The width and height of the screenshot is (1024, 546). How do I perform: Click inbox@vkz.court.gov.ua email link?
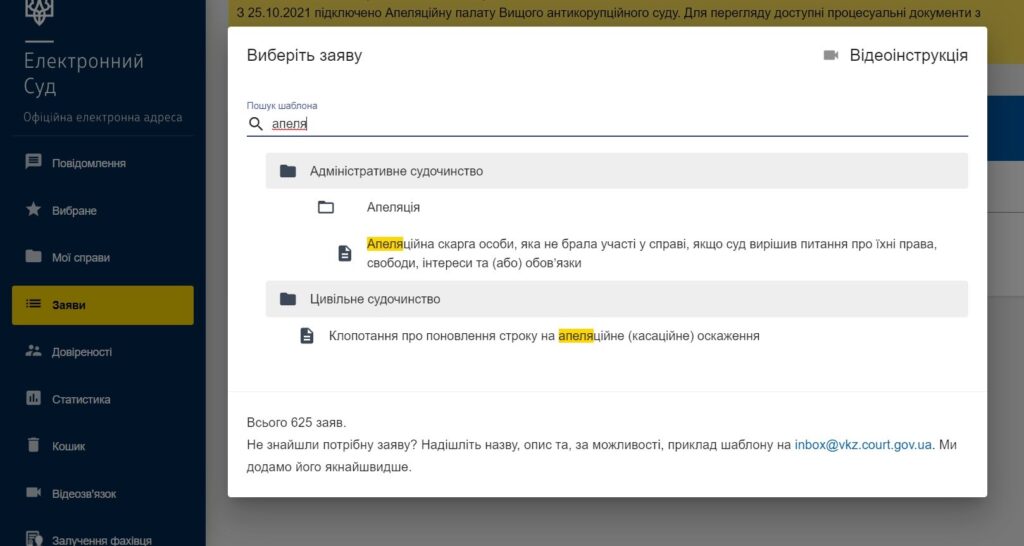coord(863,445)
